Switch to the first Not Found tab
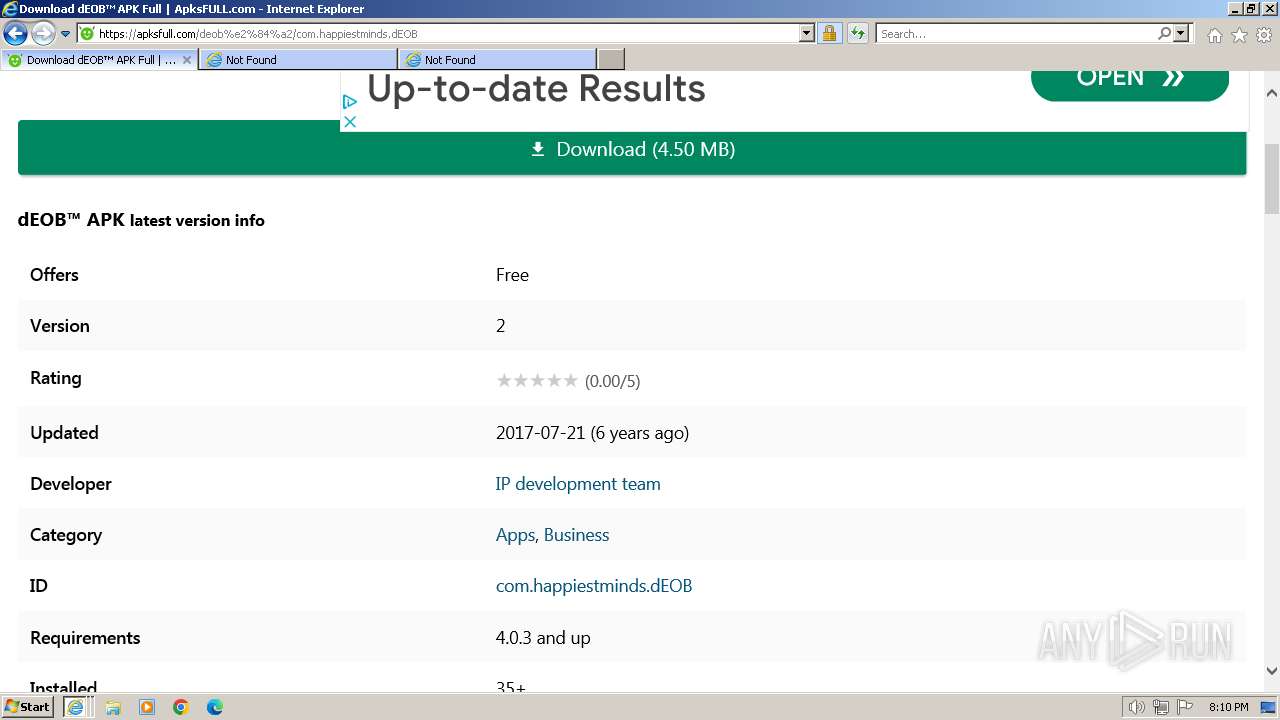Screen dimensions: 1280x720 coord(298,60)
